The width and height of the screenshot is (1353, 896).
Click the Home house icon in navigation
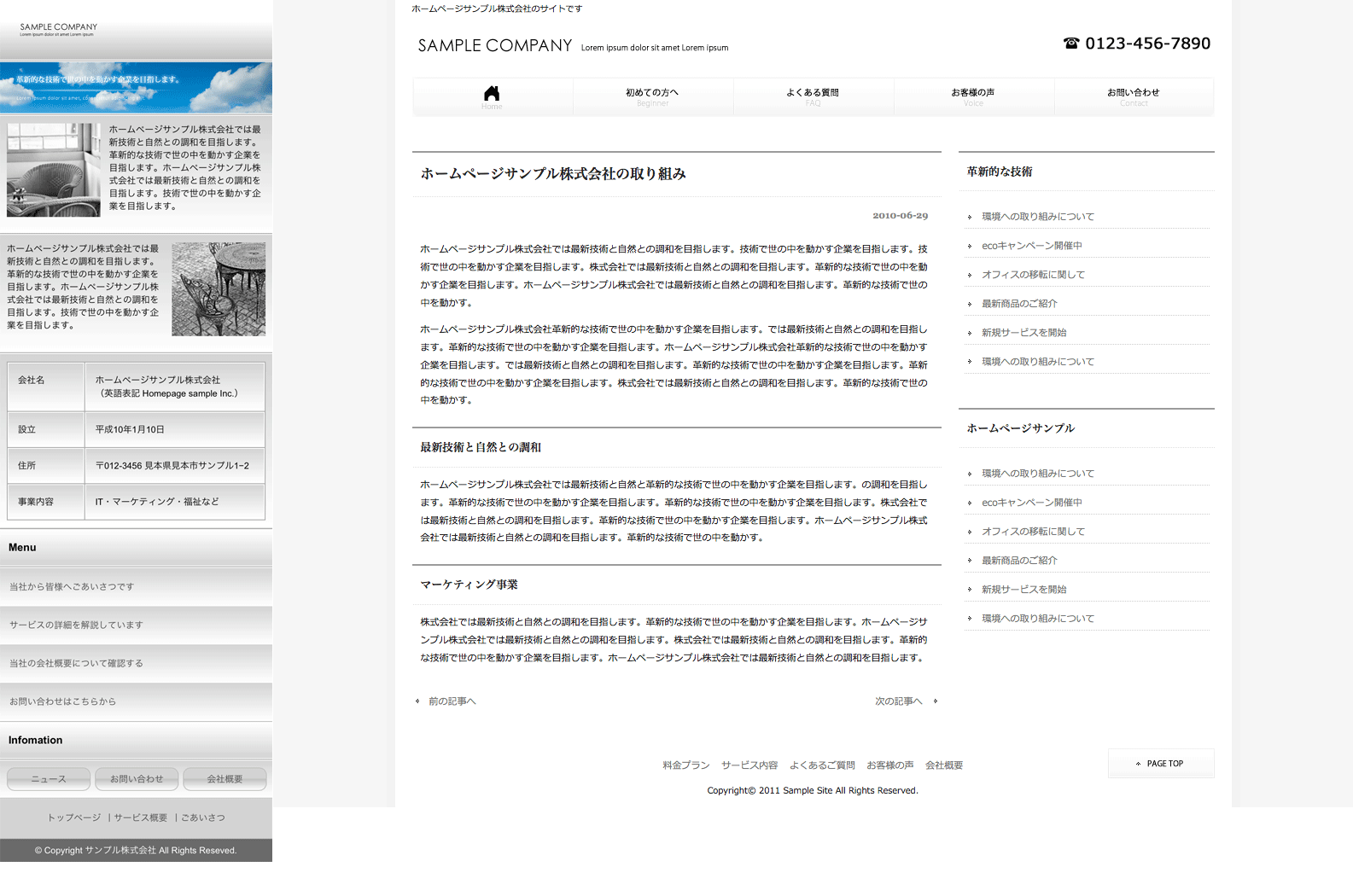[x=492, y=94]
